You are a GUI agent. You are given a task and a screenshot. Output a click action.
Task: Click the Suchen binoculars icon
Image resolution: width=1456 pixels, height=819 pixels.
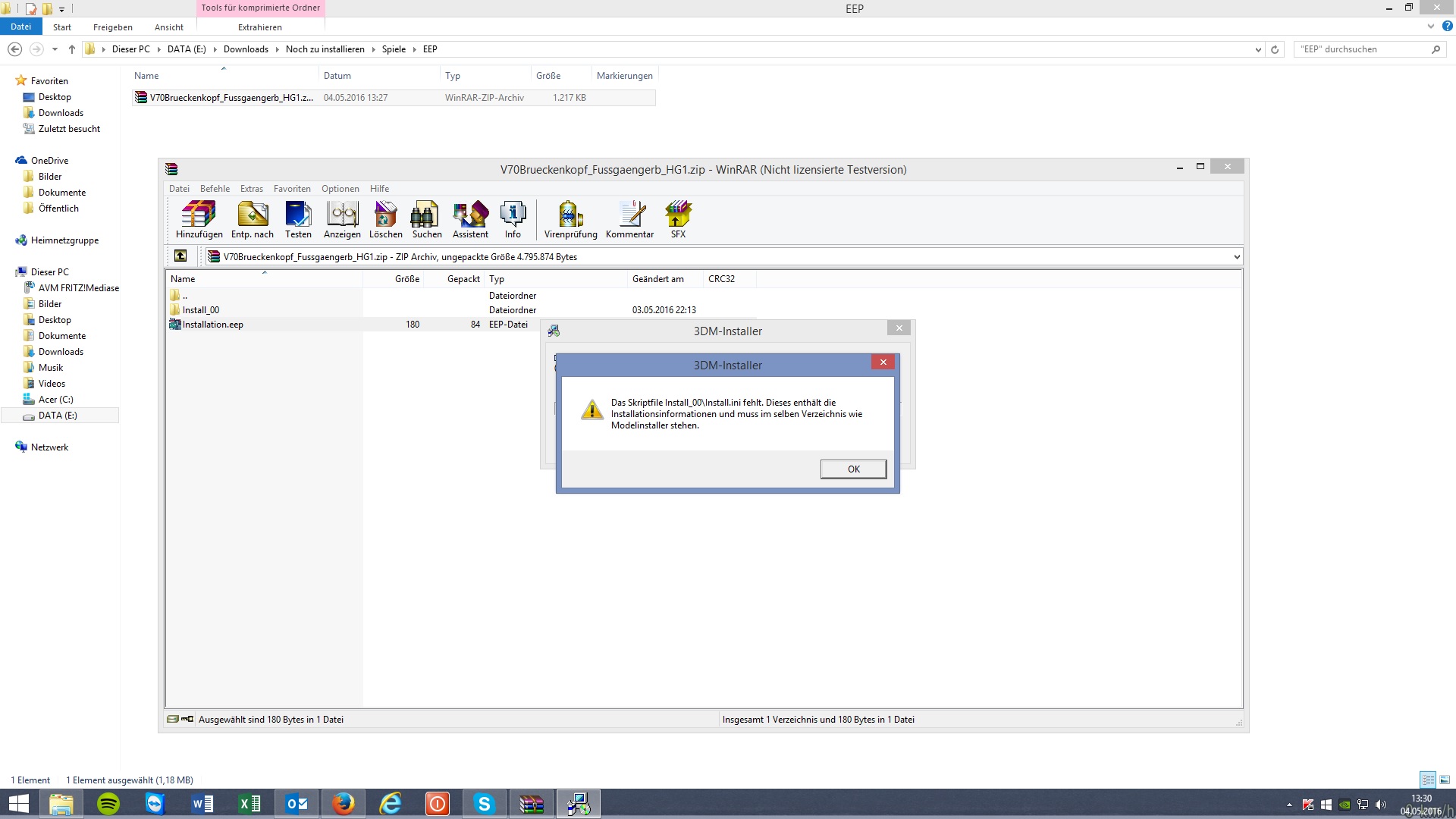tap(426, 219)
